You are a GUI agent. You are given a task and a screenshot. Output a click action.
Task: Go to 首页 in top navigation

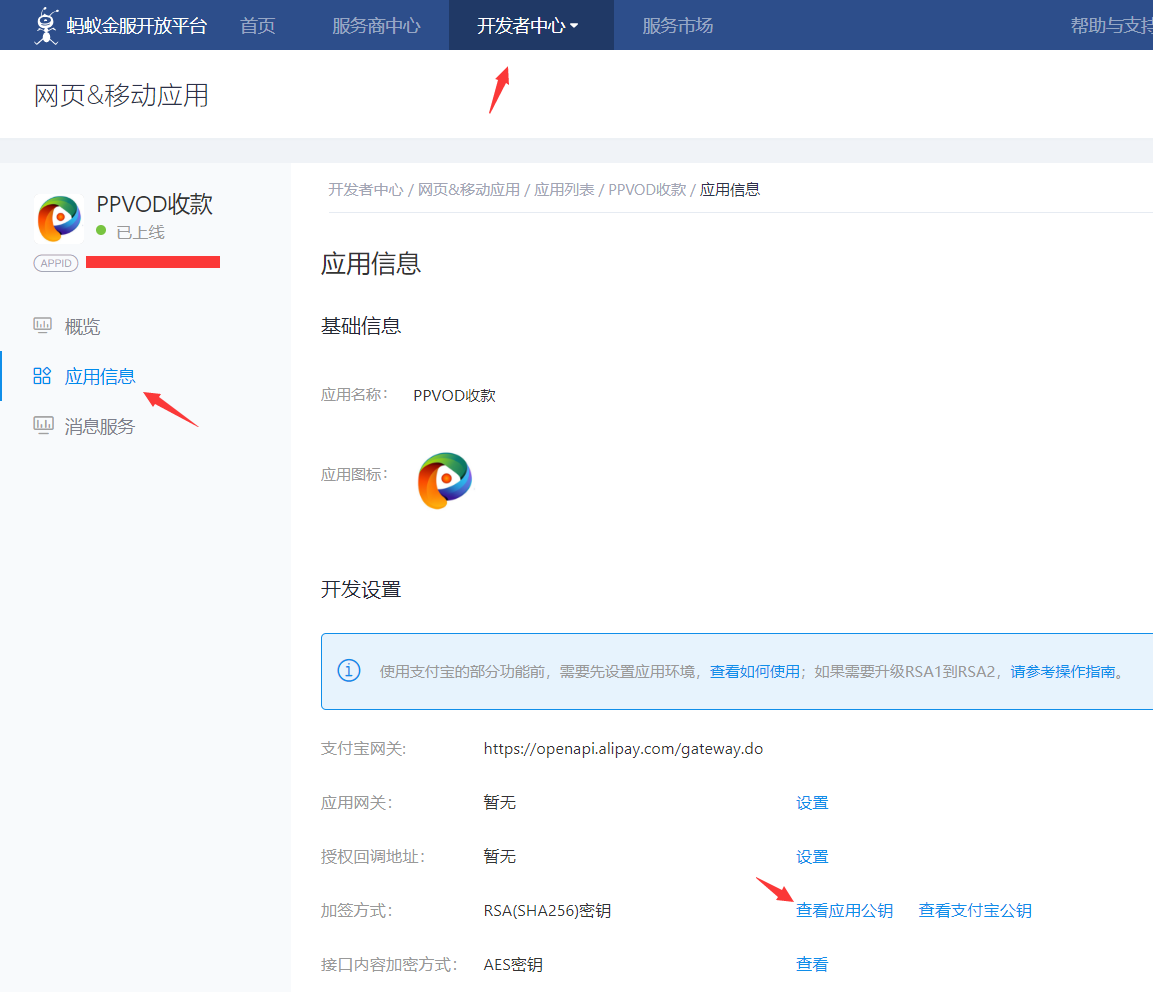(258, 26)
